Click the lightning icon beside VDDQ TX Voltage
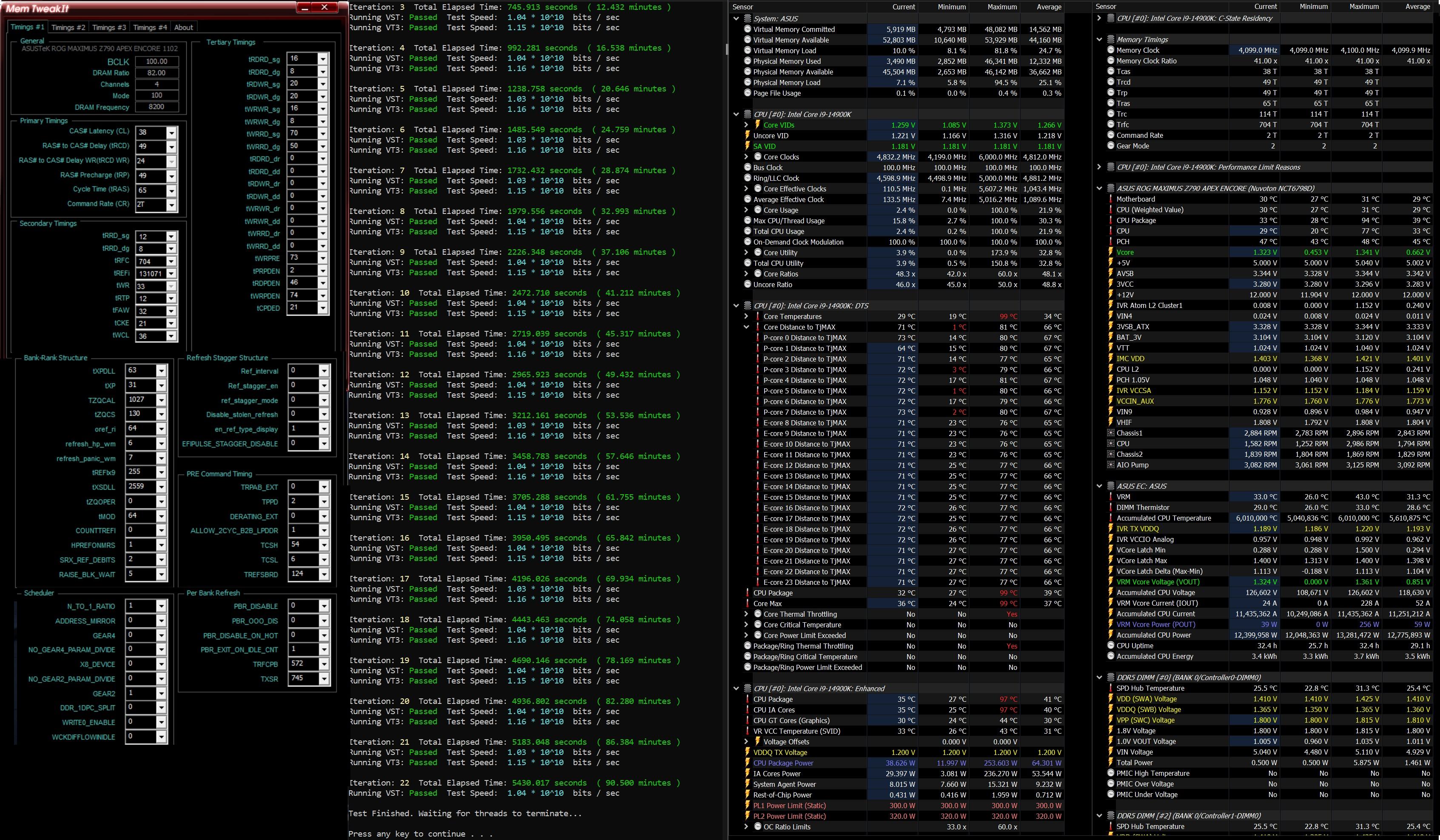This screenshot has width=1440, height=840. [x=747, y=752]
